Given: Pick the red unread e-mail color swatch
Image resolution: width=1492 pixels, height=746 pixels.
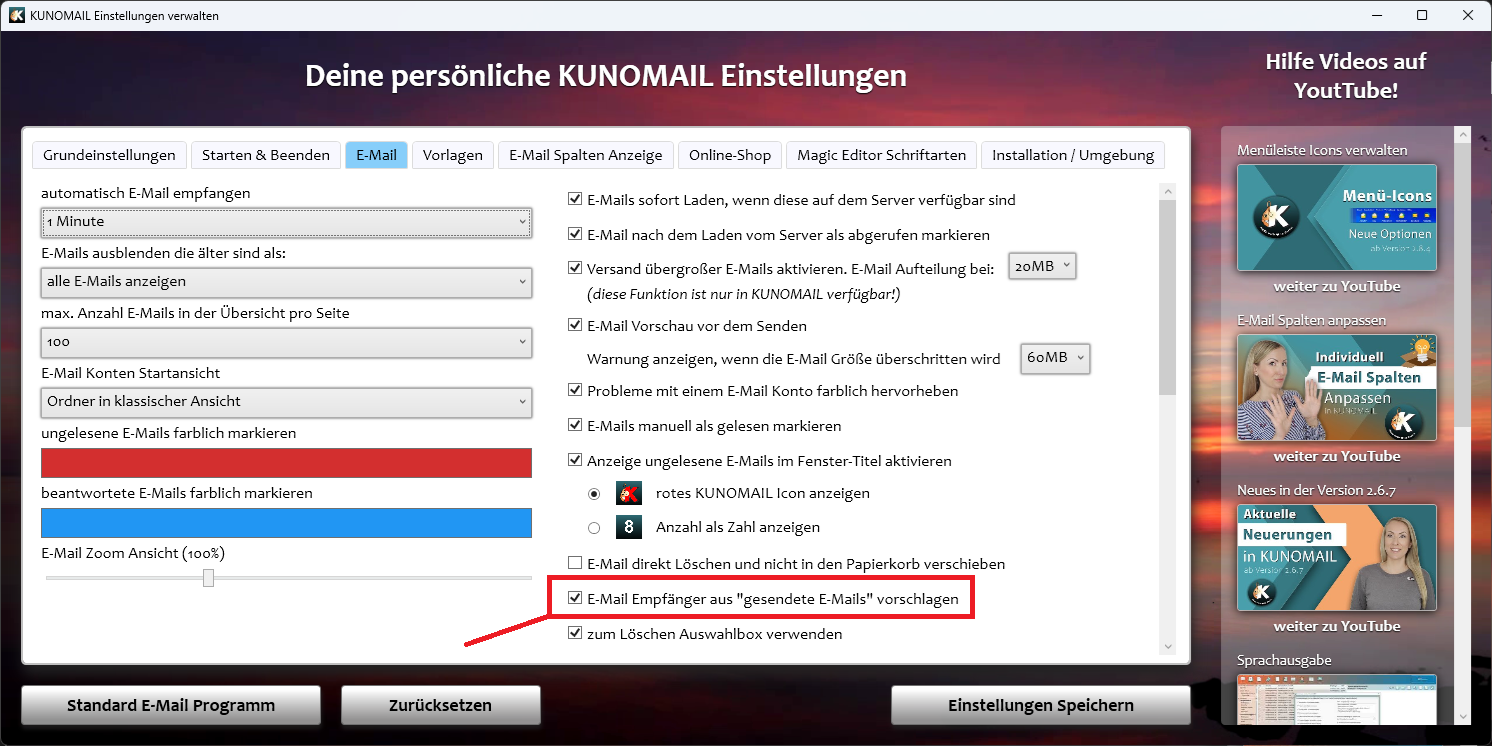Looking at the screenshot, I should tap(286, 463).
